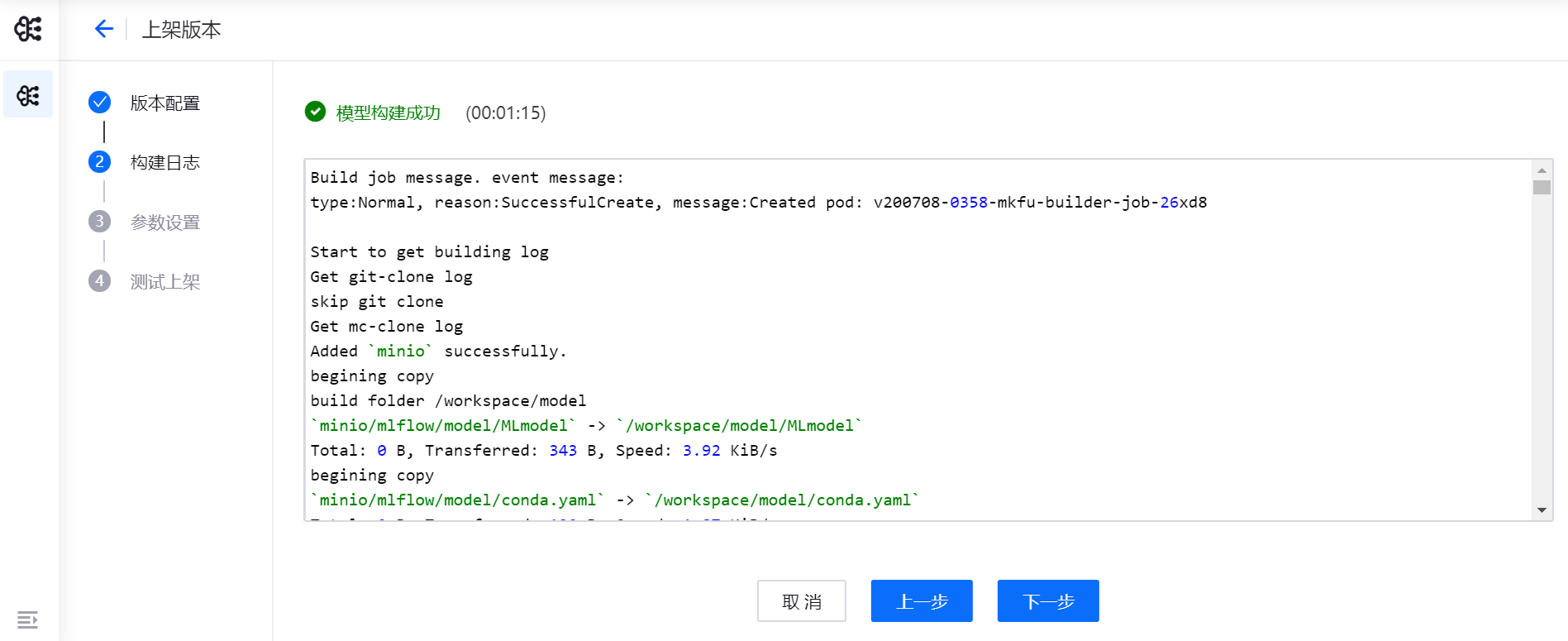Select the completed 版本配置 step checkmark
This screenshot has width=1568, height=641.
tap(99, 102)
